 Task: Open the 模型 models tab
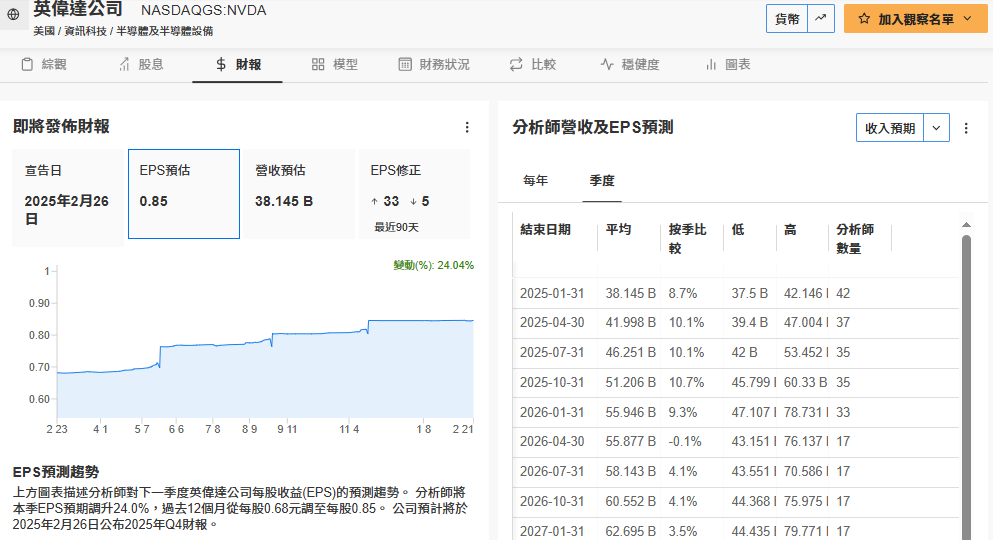(334, 64)
